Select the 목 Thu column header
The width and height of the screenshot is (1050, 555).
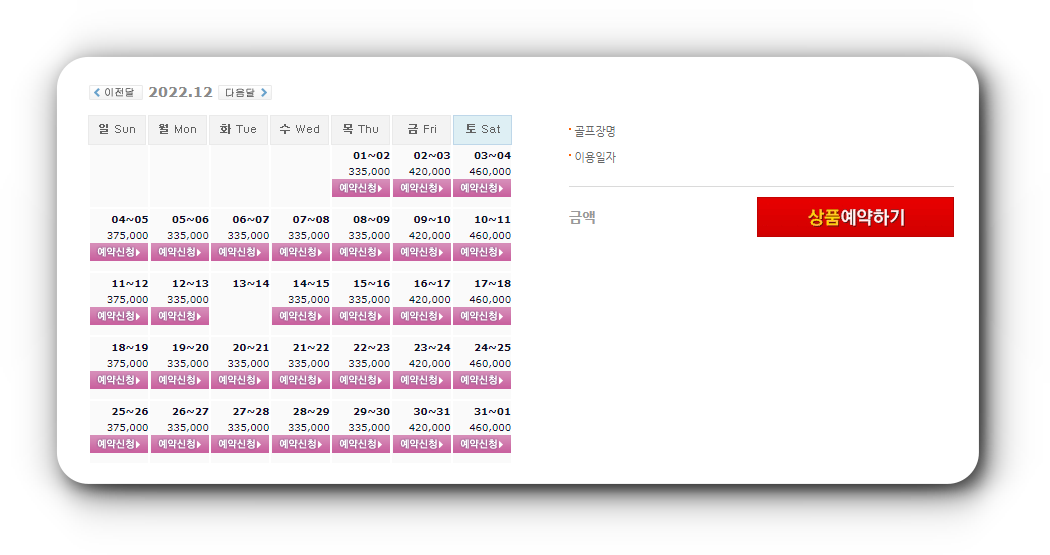click(x=360, y=129)
